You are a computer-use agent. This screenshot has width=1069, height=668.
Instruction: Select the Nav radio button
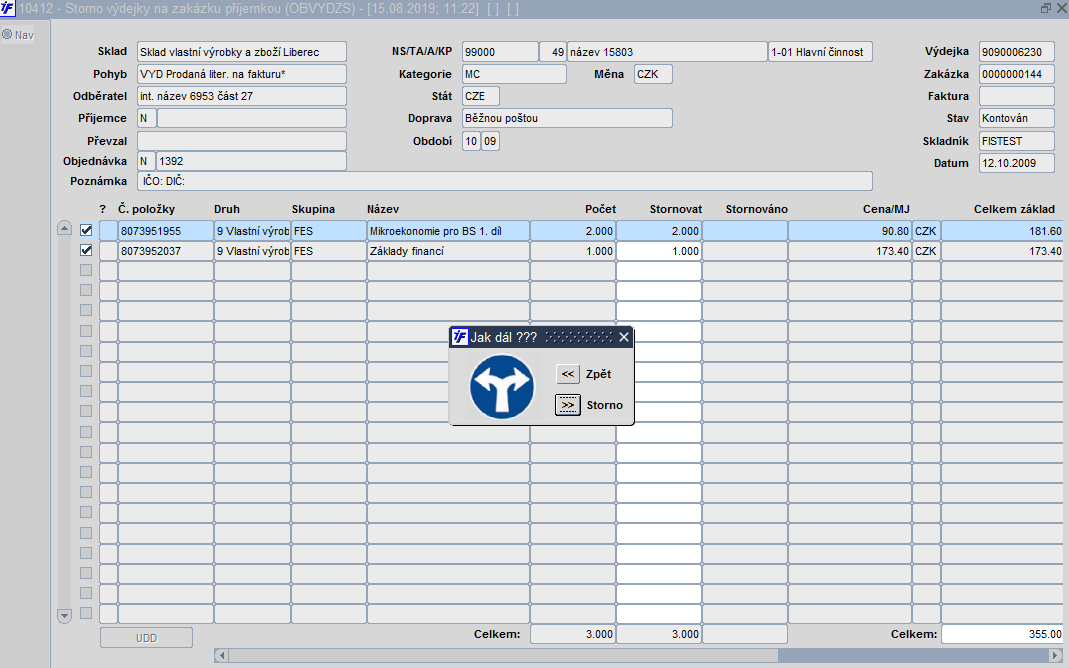click(x=7, y=34)
